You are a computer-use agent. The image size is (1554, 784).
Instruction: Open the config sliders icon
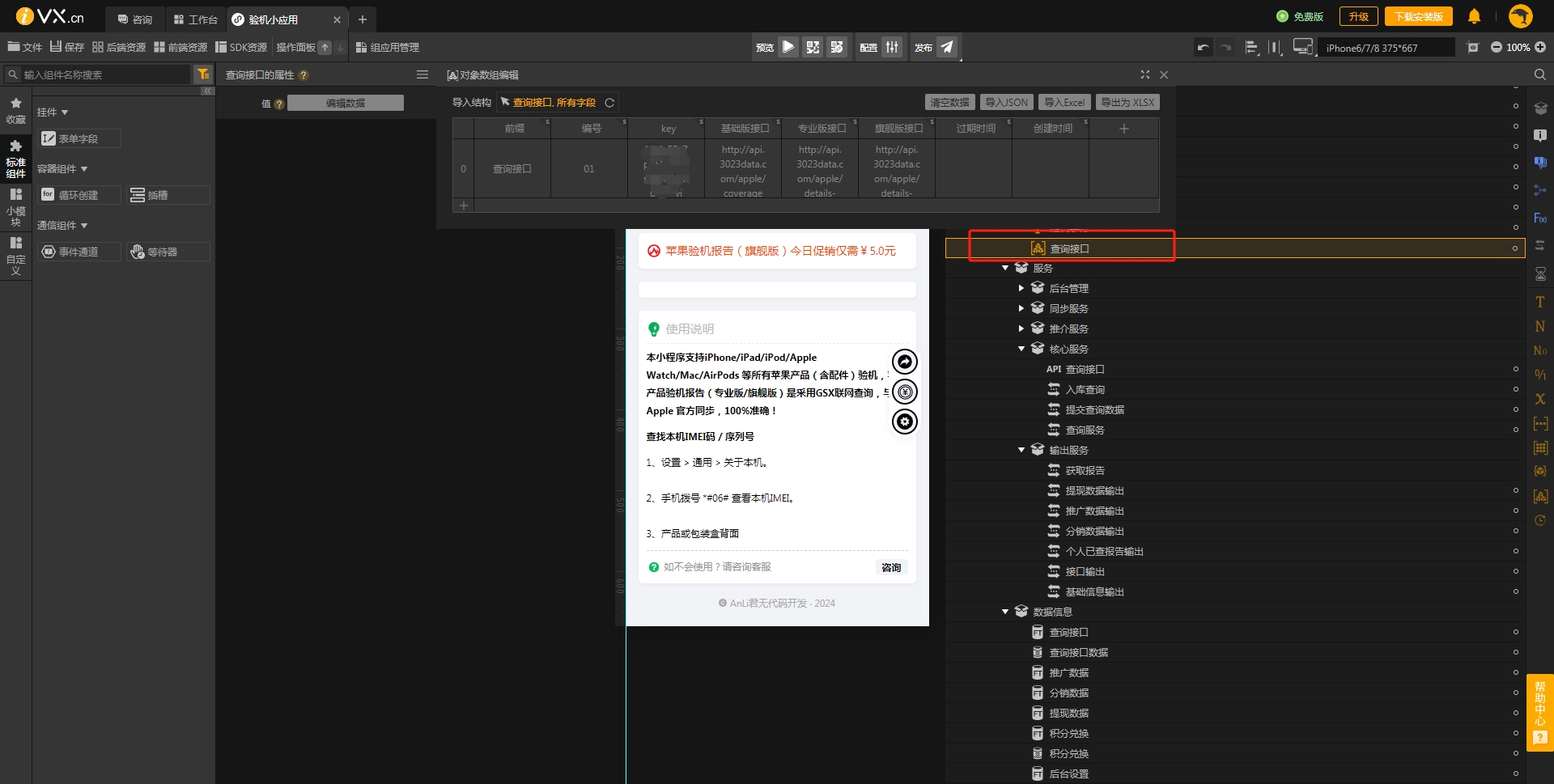coord(892,47)
